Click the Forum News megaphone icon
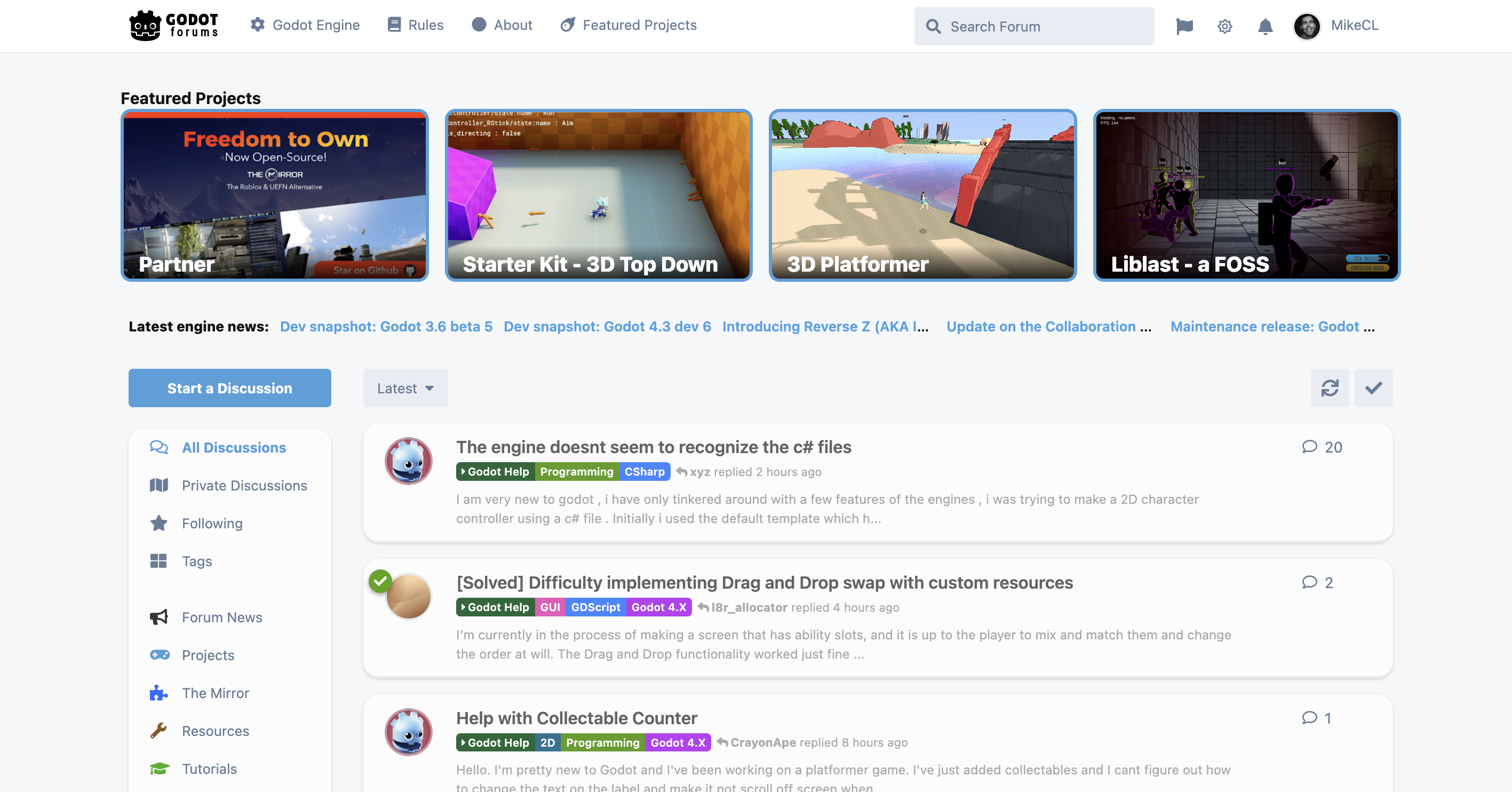 point(158,617)
